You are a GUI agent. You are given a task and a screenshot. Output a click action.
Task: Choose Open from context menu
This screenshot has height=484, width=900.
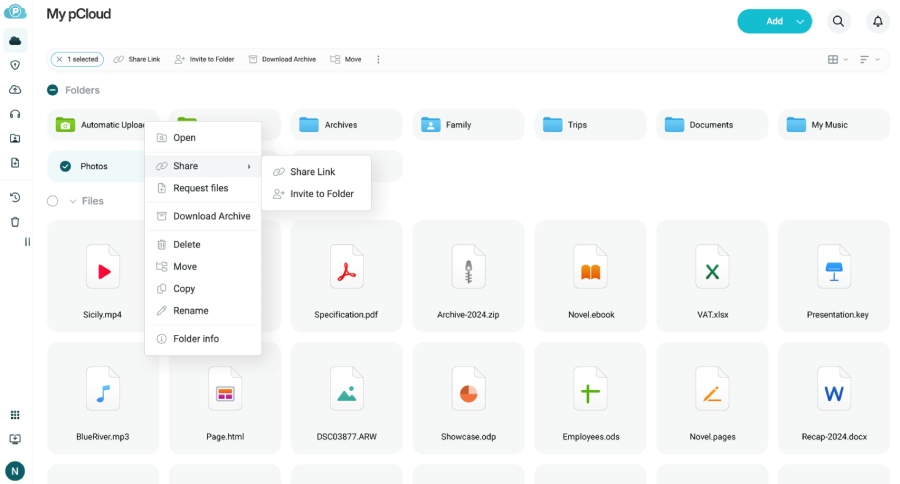pos(203,138)
